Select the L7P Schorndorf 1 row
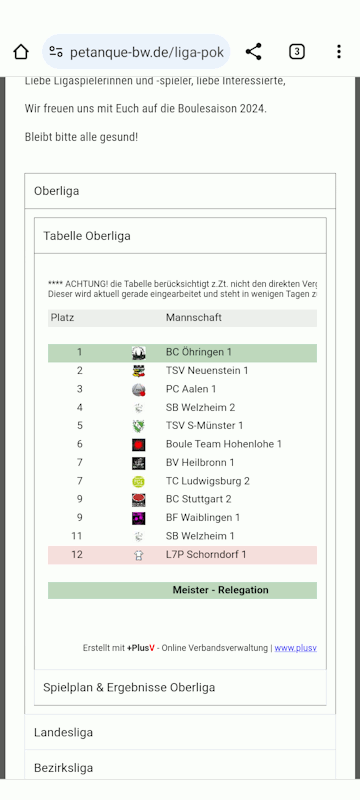360x800 pixels. pos(182,555)
